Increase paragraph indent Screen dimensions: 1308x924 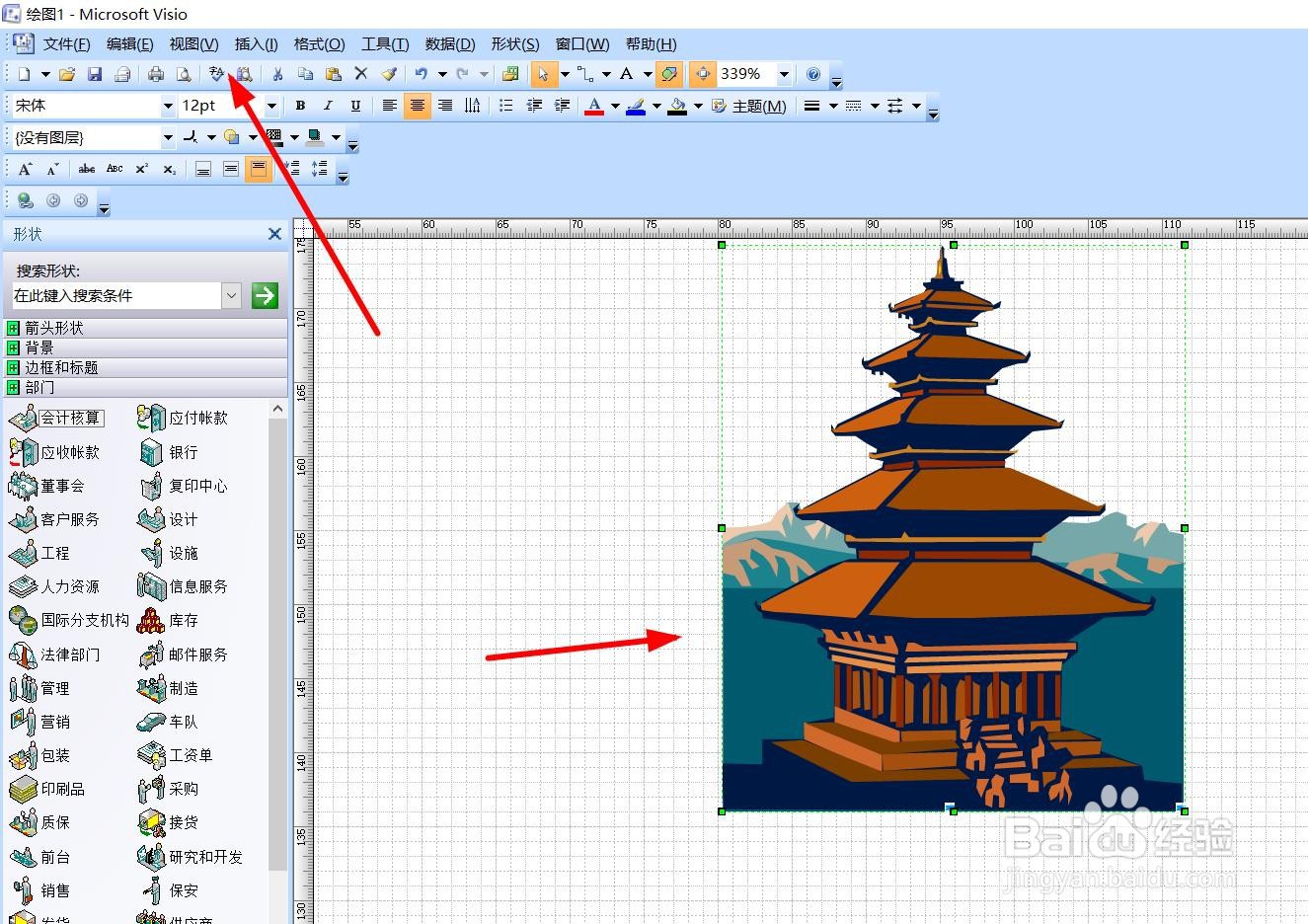pyautogui.click(x=562, y=106)
